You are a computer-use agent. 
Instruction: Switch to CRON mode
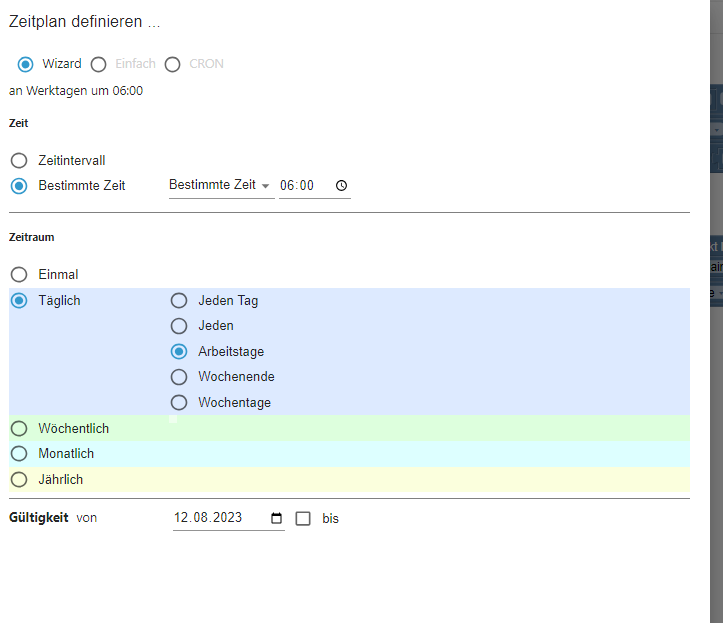point(173,64)
